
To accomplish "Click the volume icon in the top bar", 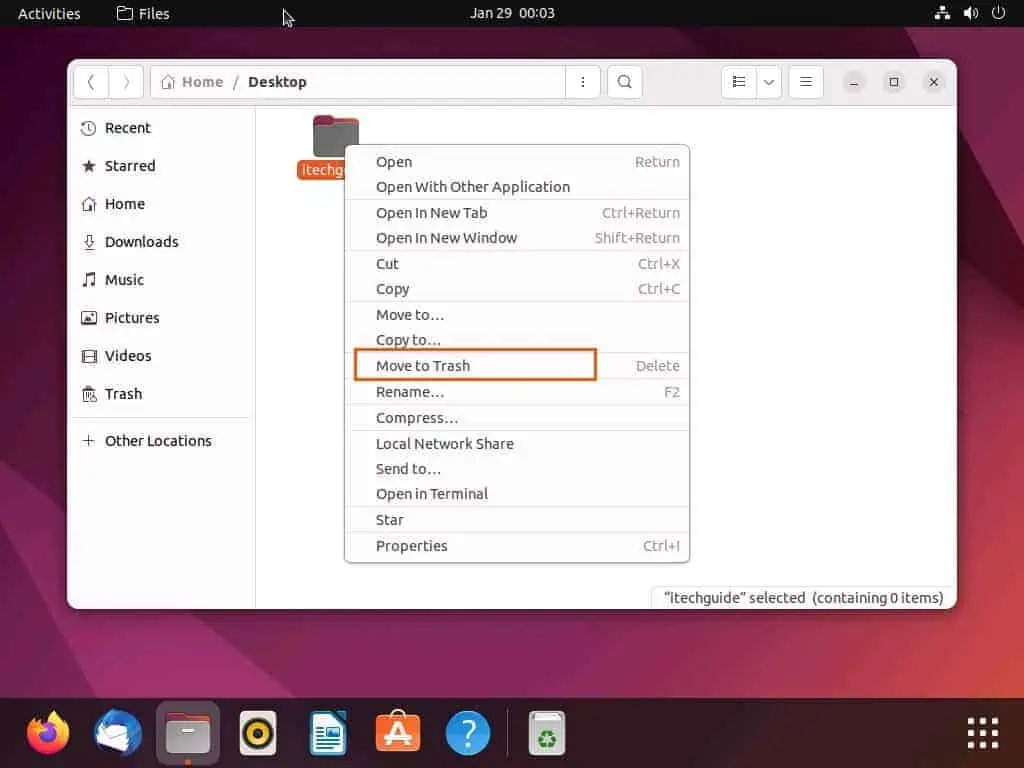I will 969,13.
